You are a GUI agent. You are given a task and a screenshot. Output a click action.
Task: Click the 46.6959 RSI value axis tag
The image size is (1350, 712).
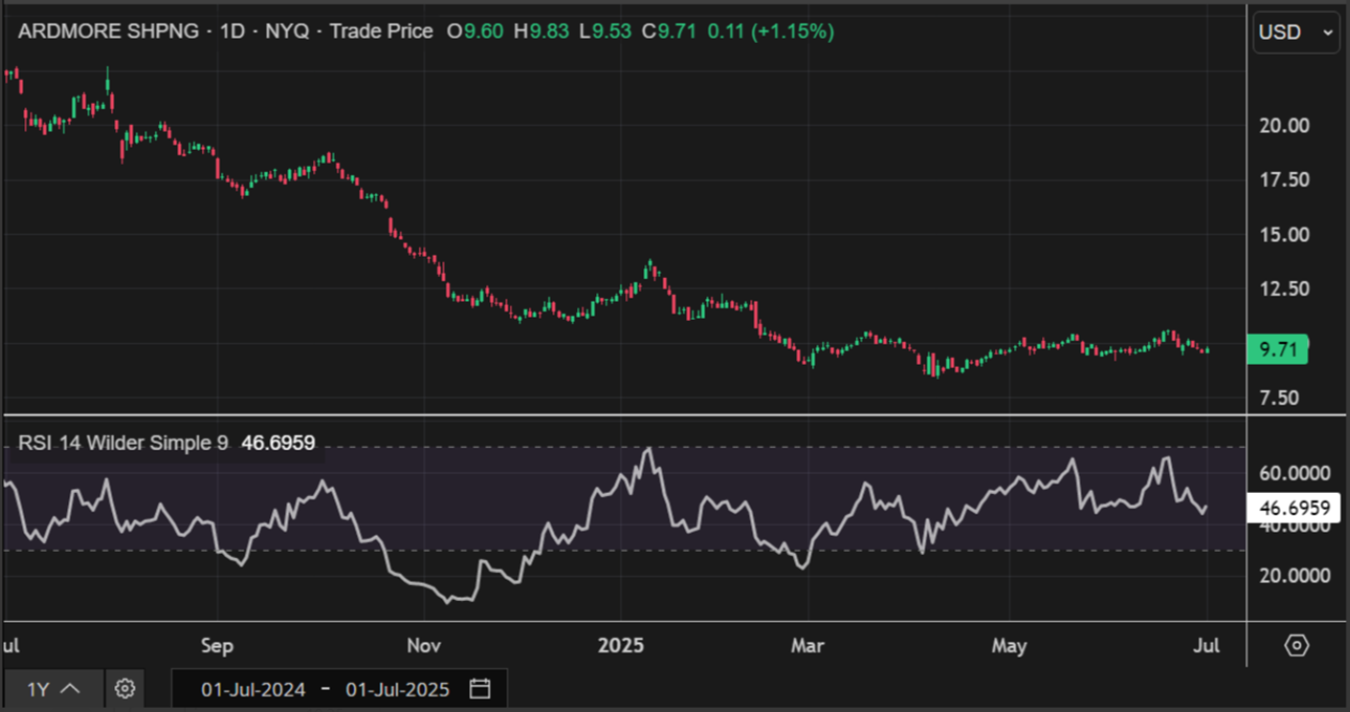point(1294,508)
